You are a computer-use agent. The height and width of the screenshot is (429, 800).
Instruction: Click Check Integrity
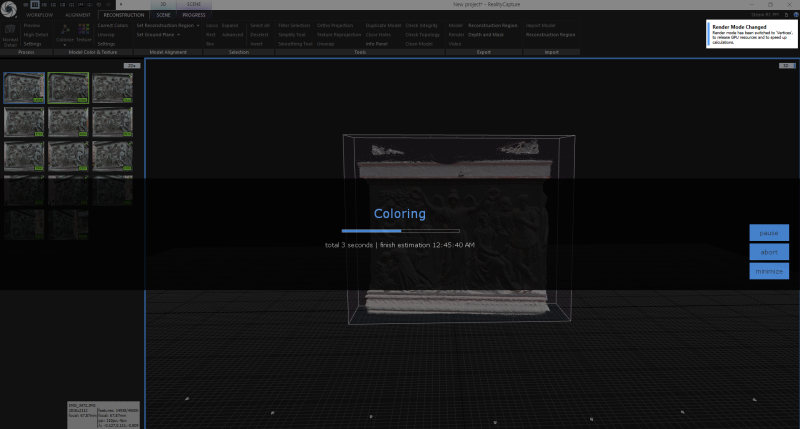[x=421, y=26]
